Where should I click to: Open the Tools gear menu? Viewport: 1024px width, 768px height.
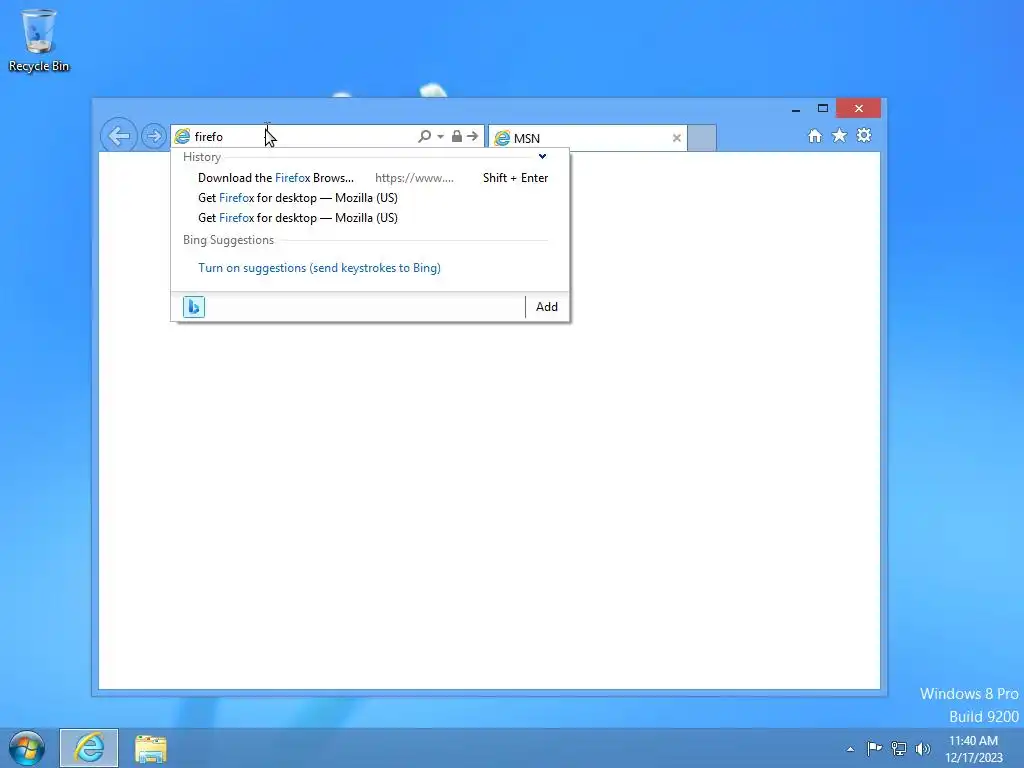click(864, 135)
